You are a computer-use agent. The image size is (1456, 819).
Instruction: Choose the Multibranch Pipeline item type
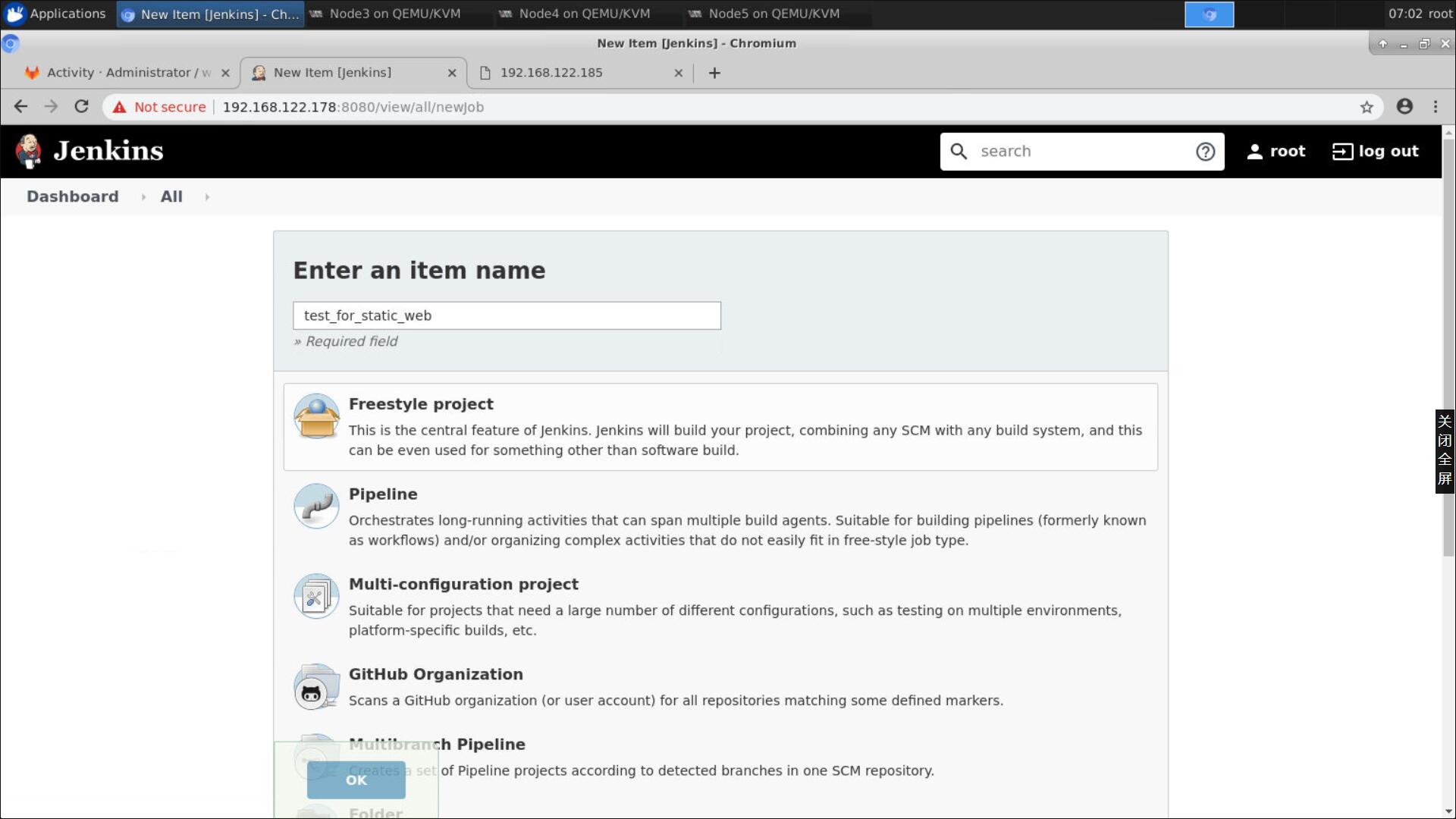[437, 745]
